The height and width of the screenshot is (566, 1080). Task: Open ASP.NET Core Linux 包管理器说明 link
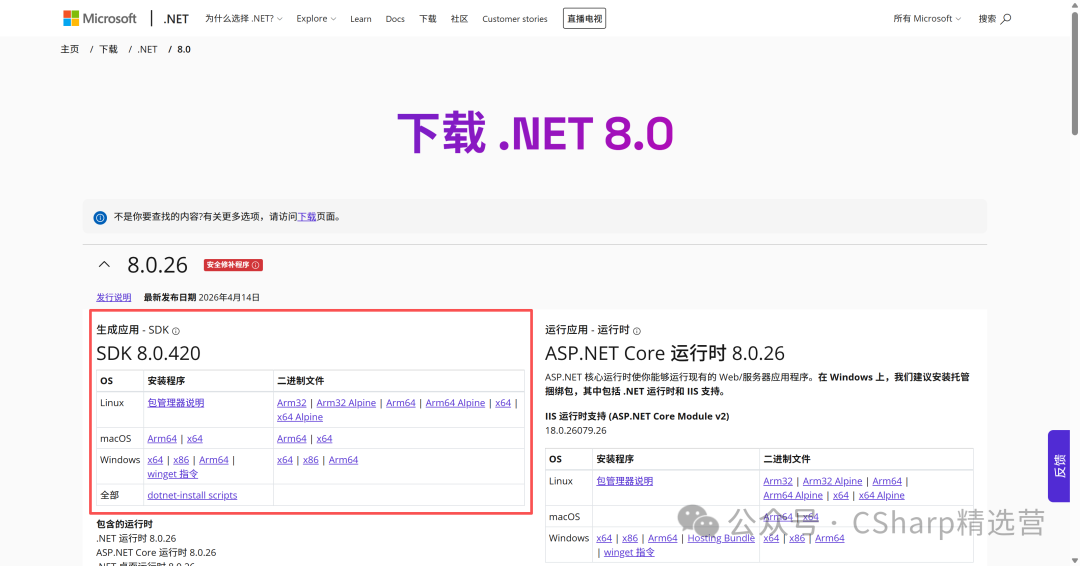[625, 481]
